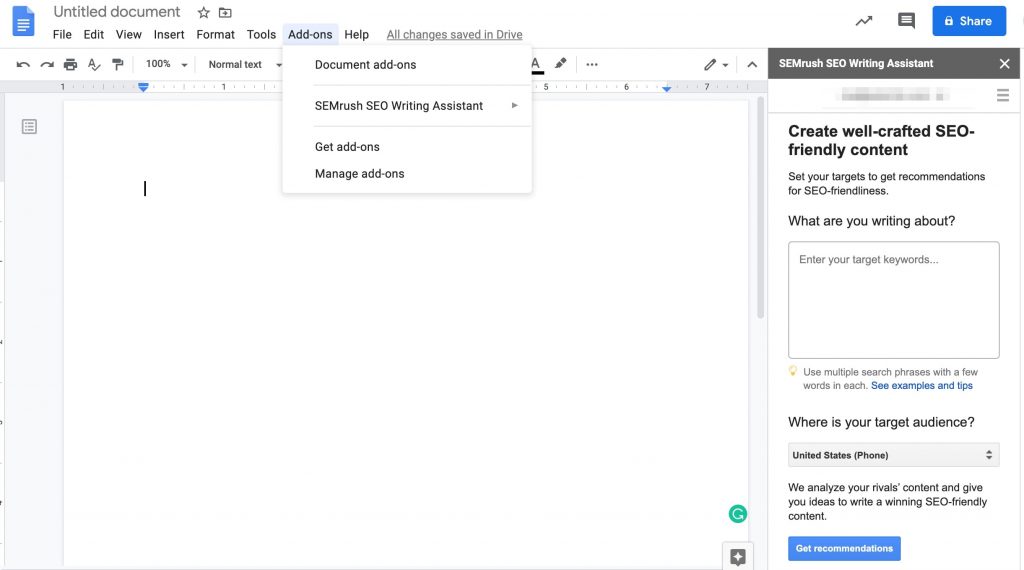Click the Explore button at bottom
Screen dimensions: 1024x570
[738, 557]
